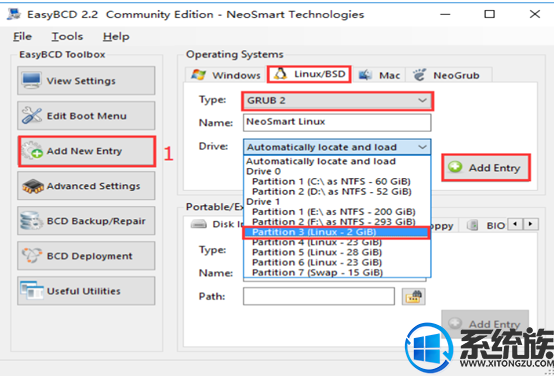Image resolution: width=554 pixels, height=376 pixels.
Task: Open BCD Backup/Repair in the toolbox
Action: pyautogui.click(x=86, y=221)
